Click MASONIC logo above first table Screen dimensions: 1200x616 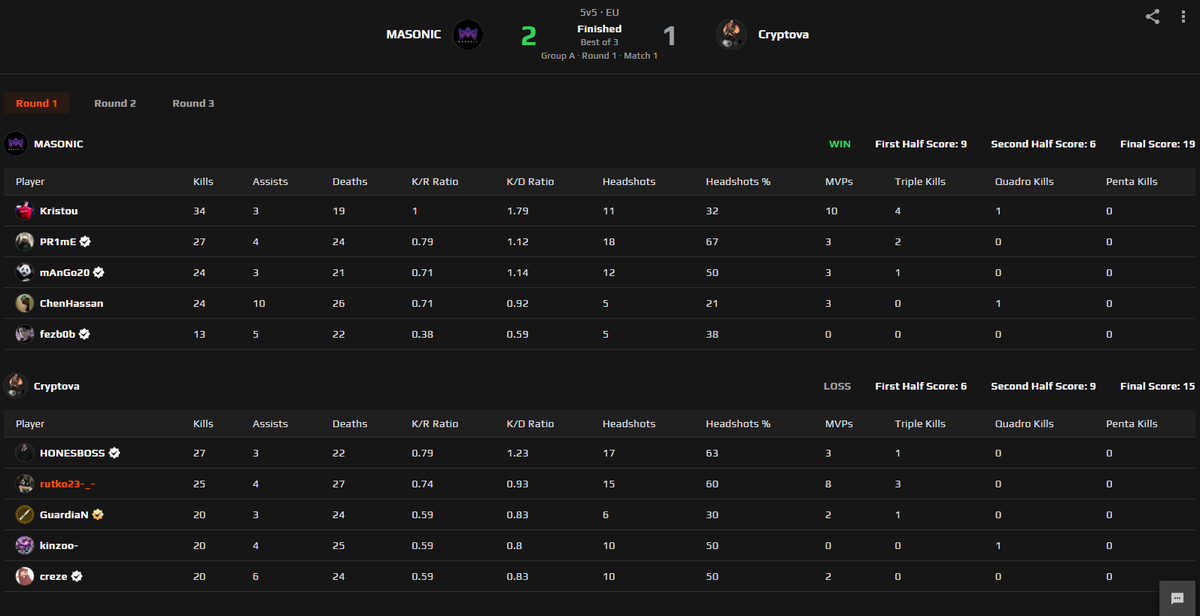(x=15, y=144)
